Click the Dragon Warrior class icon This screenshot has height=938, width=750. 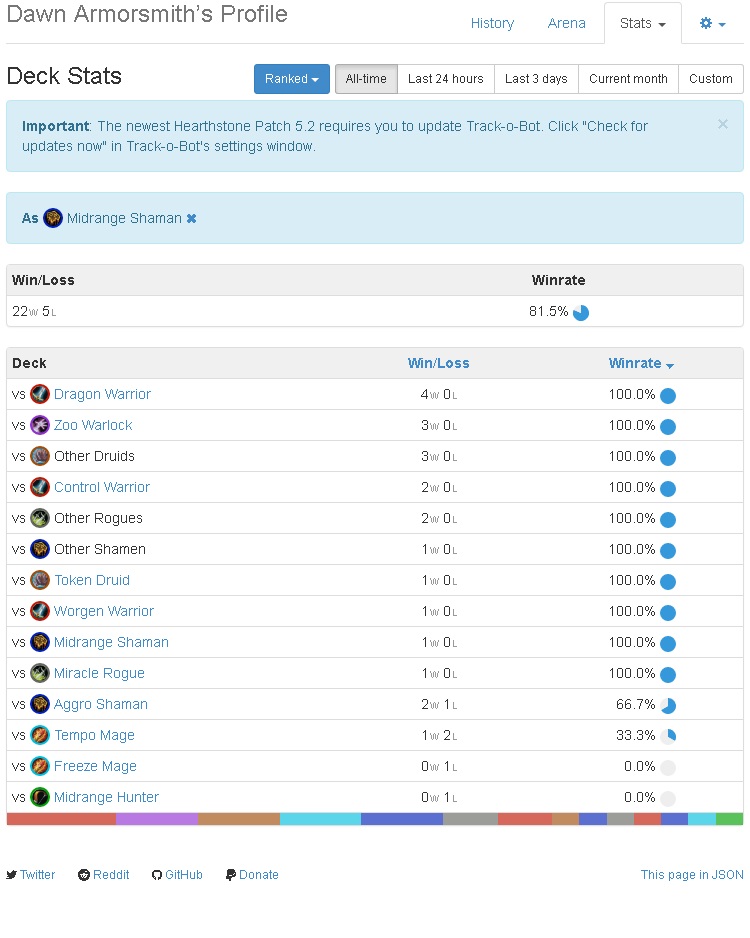pyautogui.click(x=40, y=394)
